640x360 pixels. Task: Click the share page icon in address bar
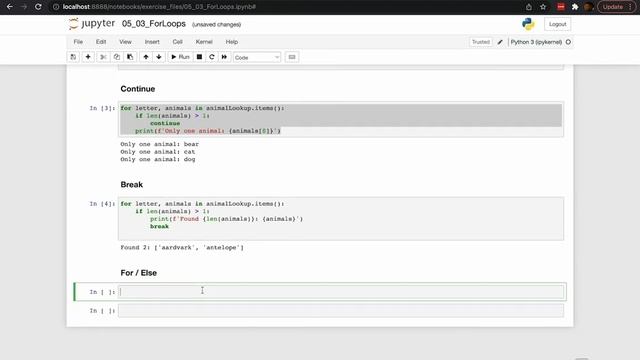[529, 7]
